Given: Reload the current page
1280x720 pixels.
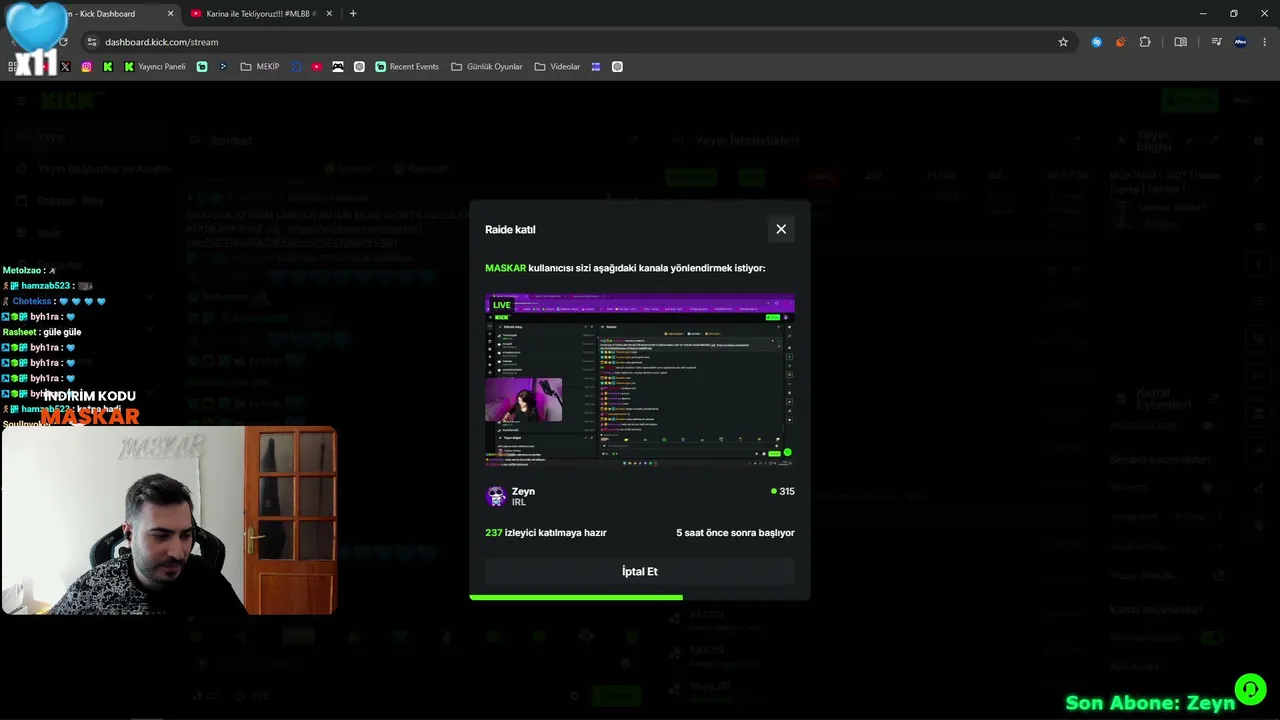Looking at the screenshot, I should pyautogui.click(x=63, y=42).
